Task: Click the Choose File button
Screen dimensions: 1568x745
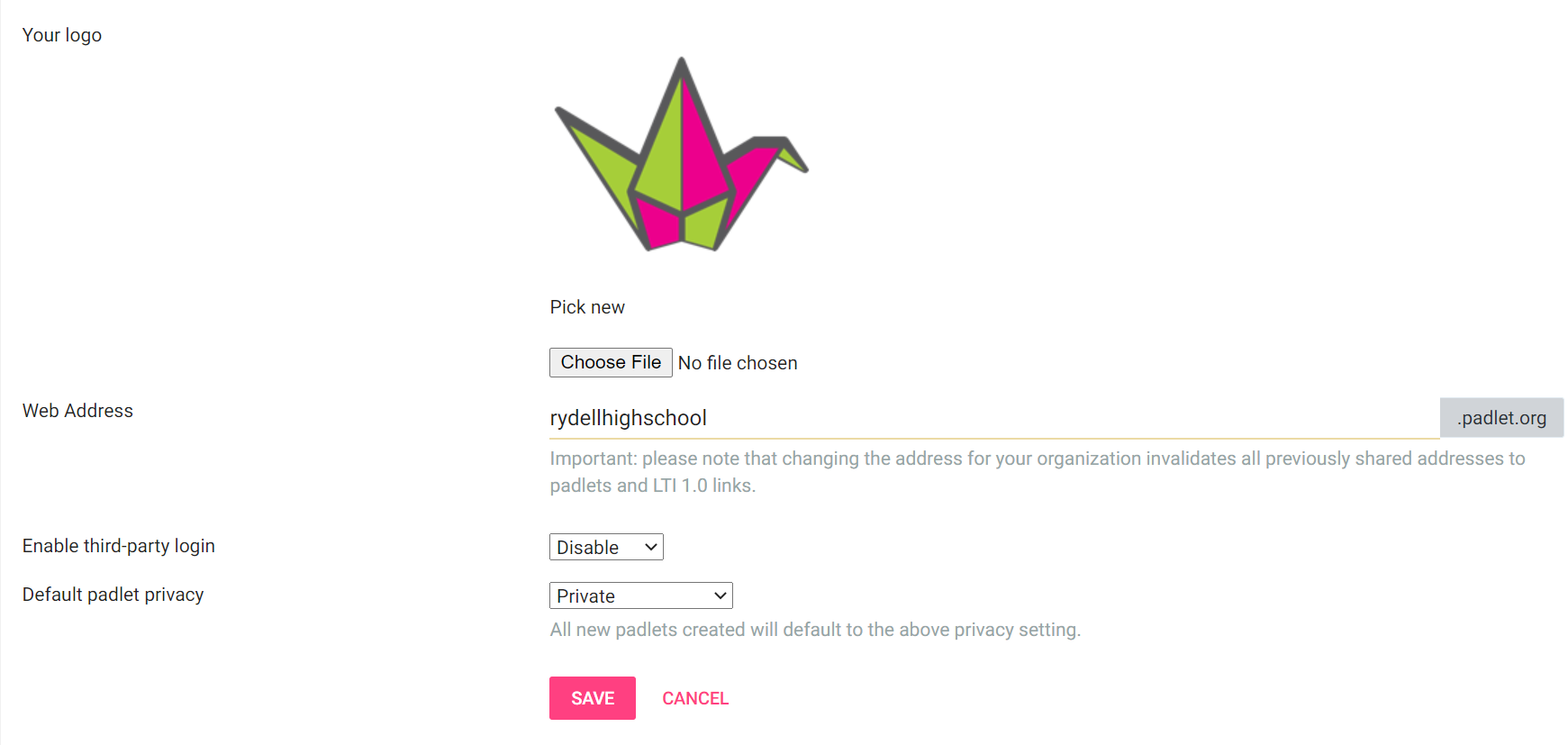Action: pyautogui.click(x=611, y=362)
